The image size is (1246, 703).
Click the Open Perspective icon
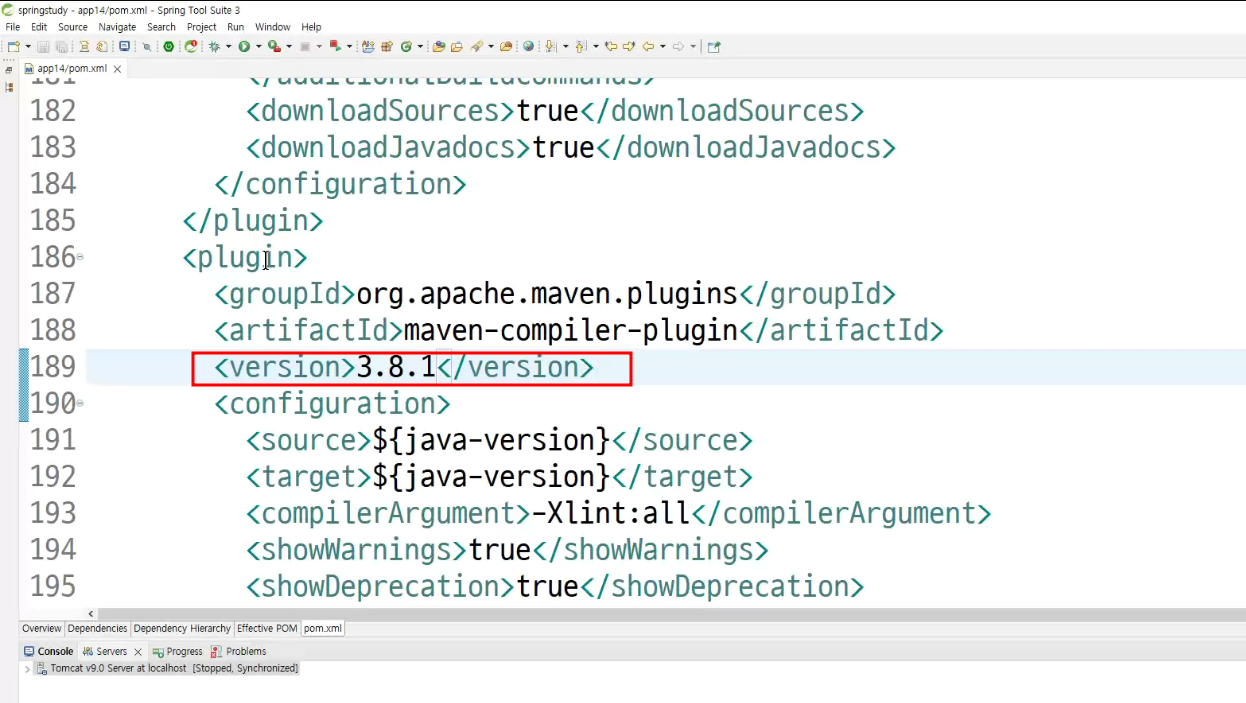(713, 46)
